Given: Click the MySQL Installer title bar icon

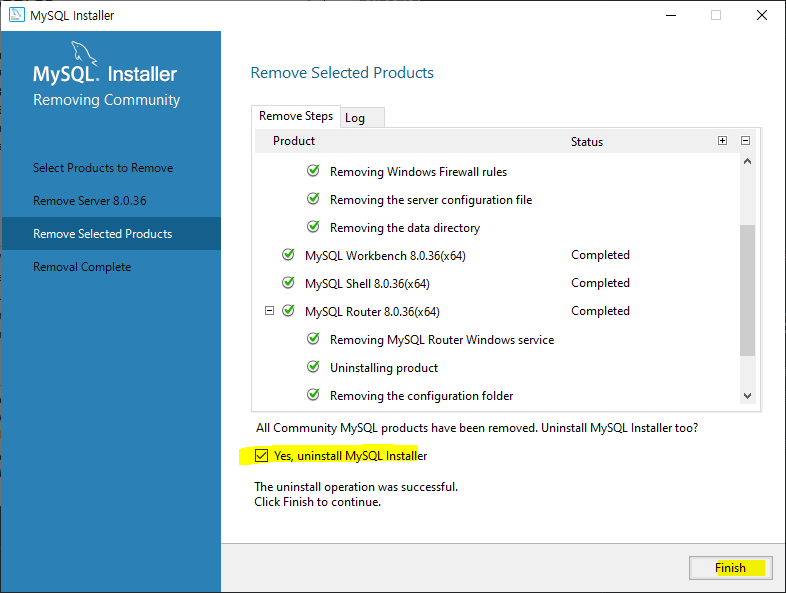Looking at the screenshot, I should [x=17, y=15].
